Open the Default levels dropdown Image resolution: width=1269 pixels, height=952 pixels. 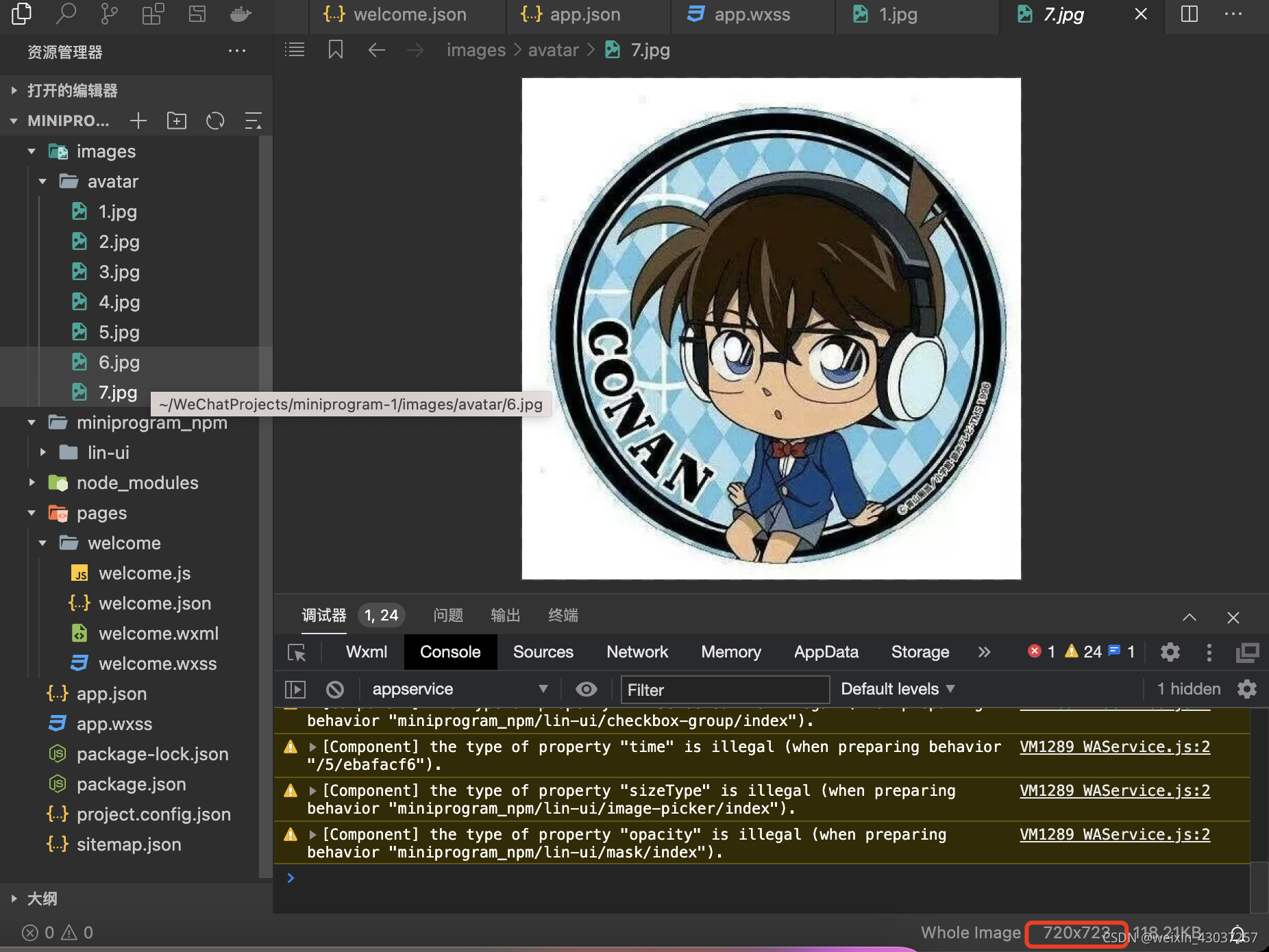898,689
